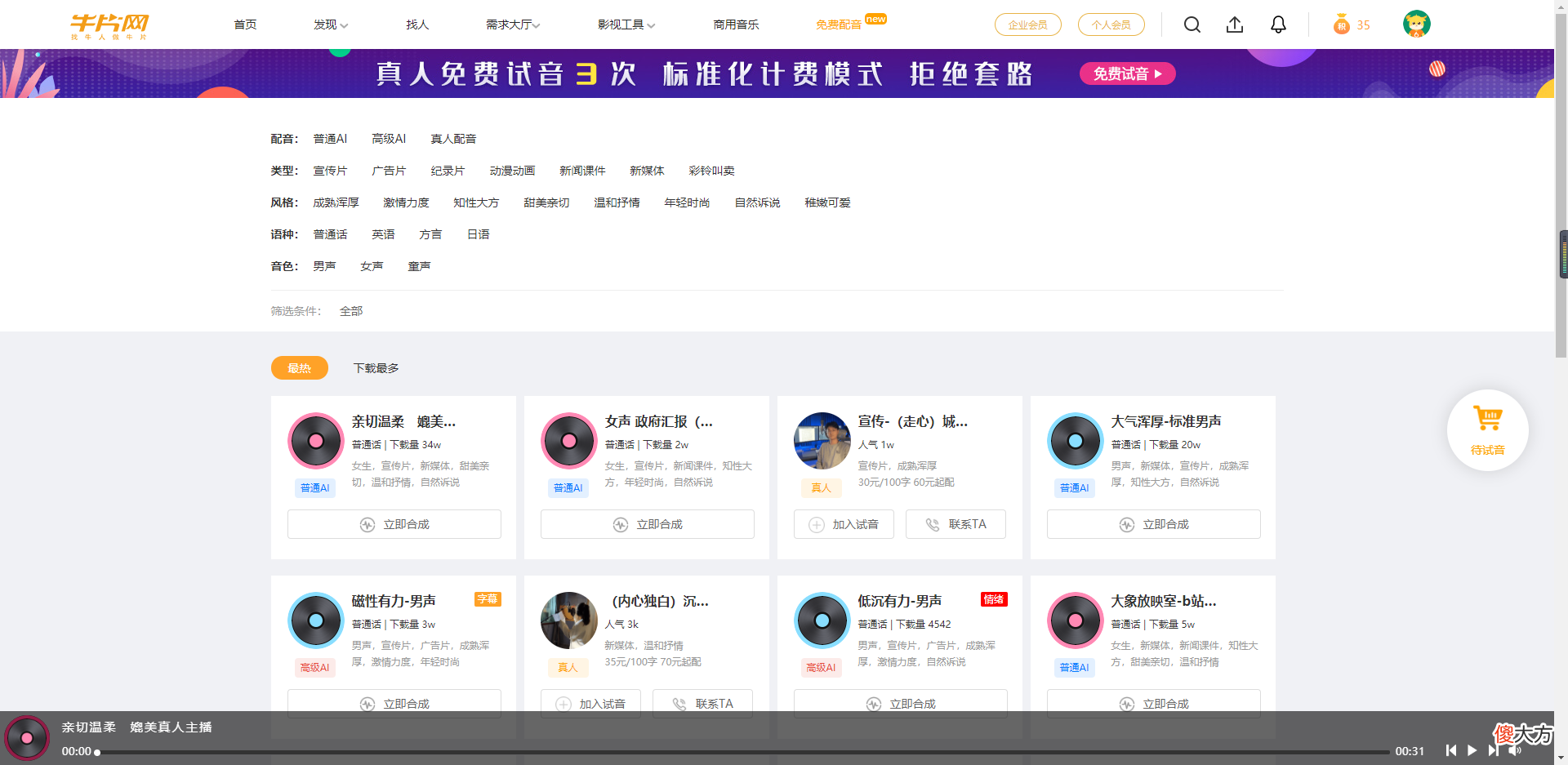Filter 类型 by 广告片

(x=389, y=171)
